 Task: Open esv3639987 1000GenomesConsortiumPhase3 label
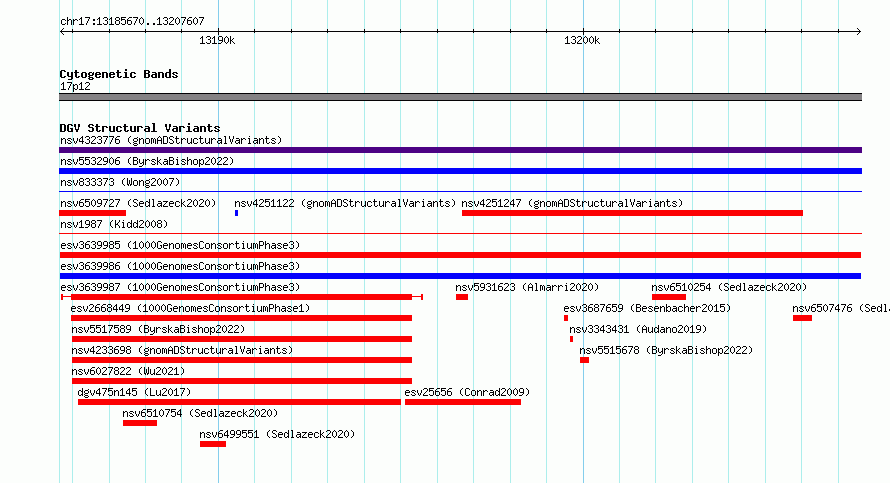(x=180, y=287)
